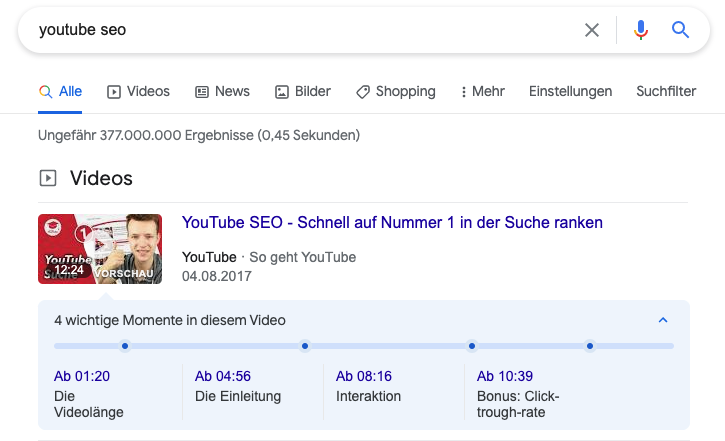Collapse the wichtige Momente panel with the chevron

click(x=663, y=320)
